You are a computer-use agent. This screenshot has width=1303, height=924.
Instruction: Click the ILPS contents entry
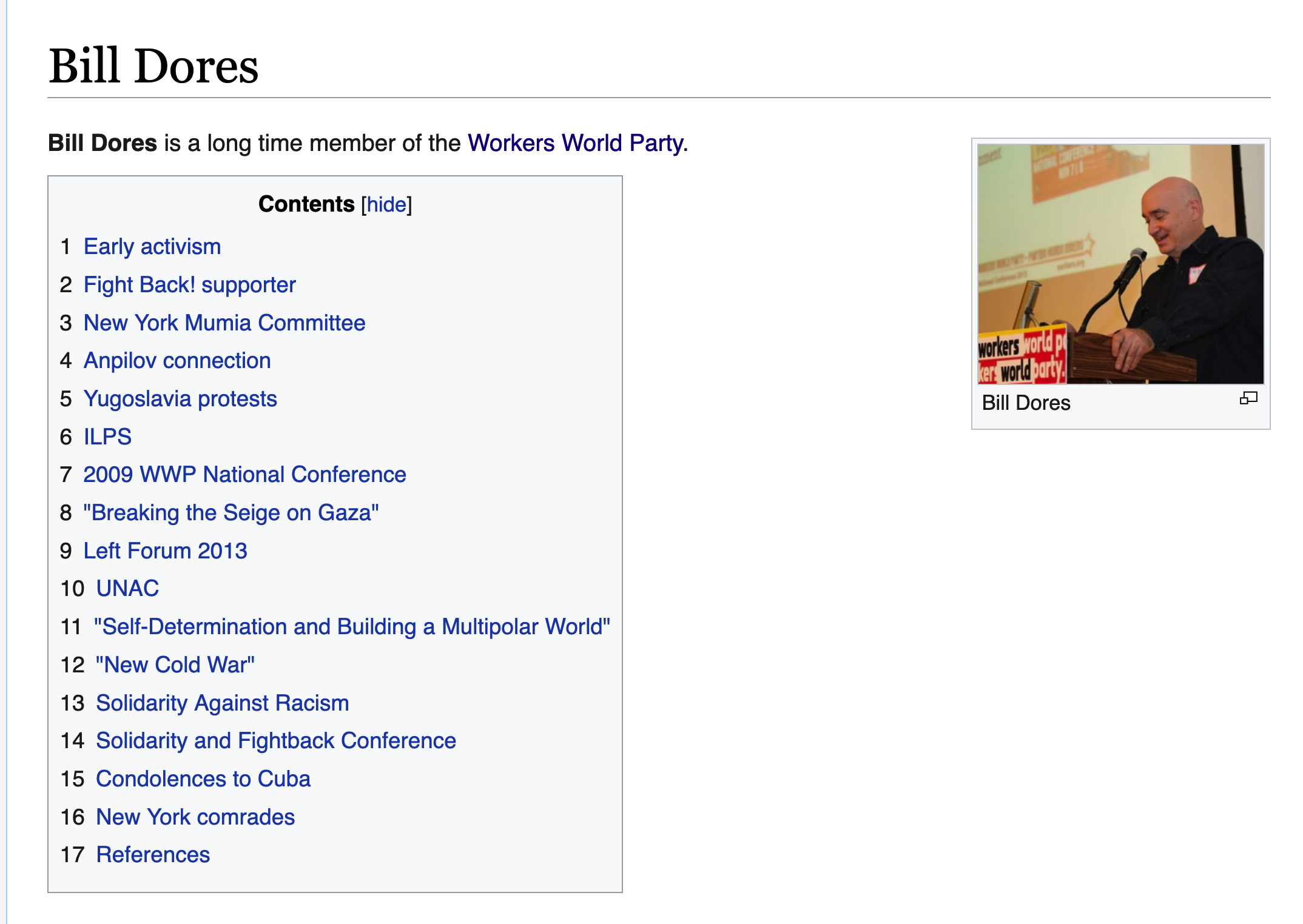click(107, 437)
